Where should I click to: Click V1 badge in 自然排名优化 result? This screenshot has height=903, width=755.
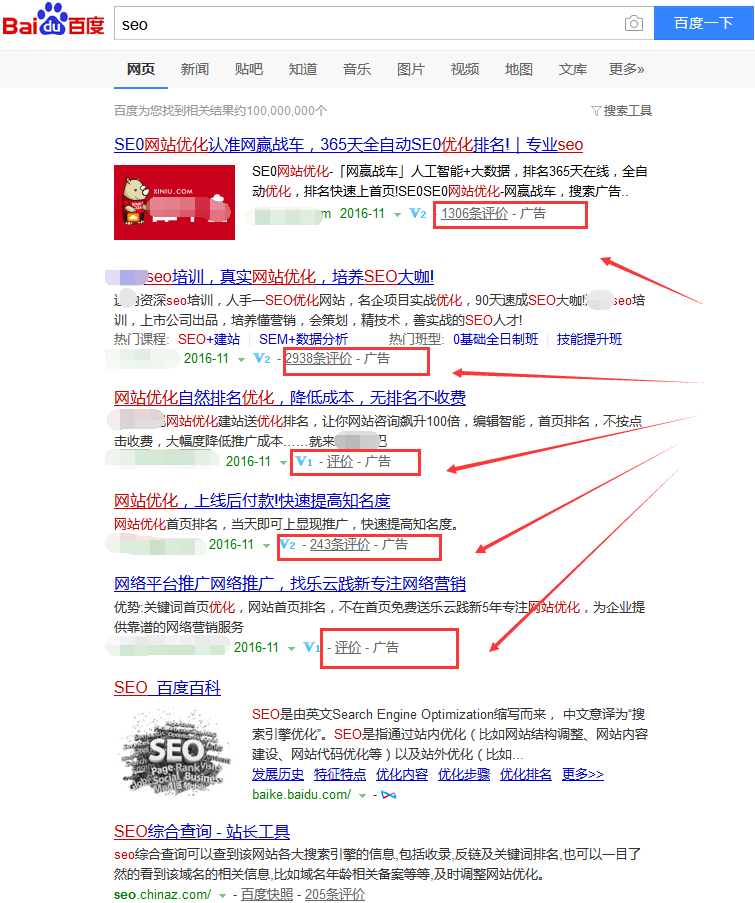tap(304, 461)
